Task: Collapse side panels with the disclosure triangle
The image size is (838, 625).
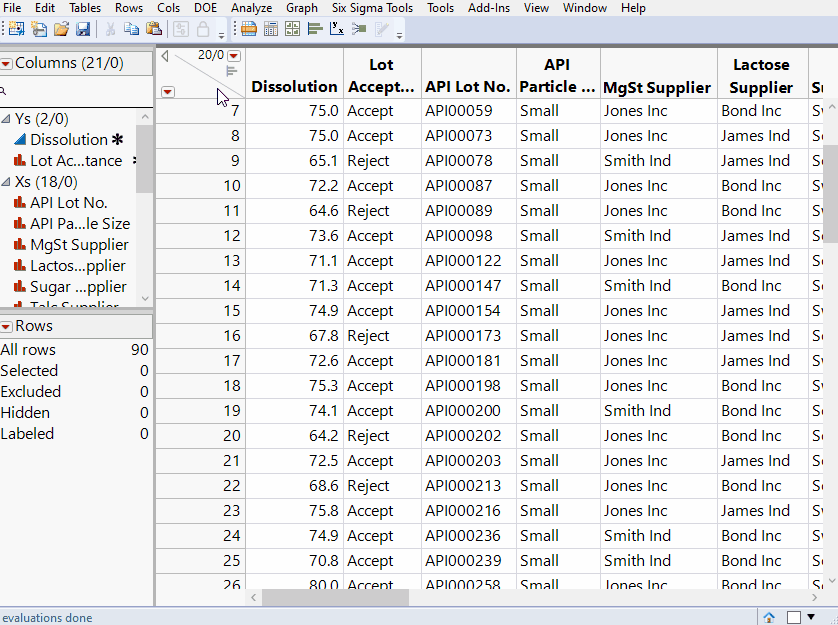Action: pyautogui.click(x=163, y=56)
